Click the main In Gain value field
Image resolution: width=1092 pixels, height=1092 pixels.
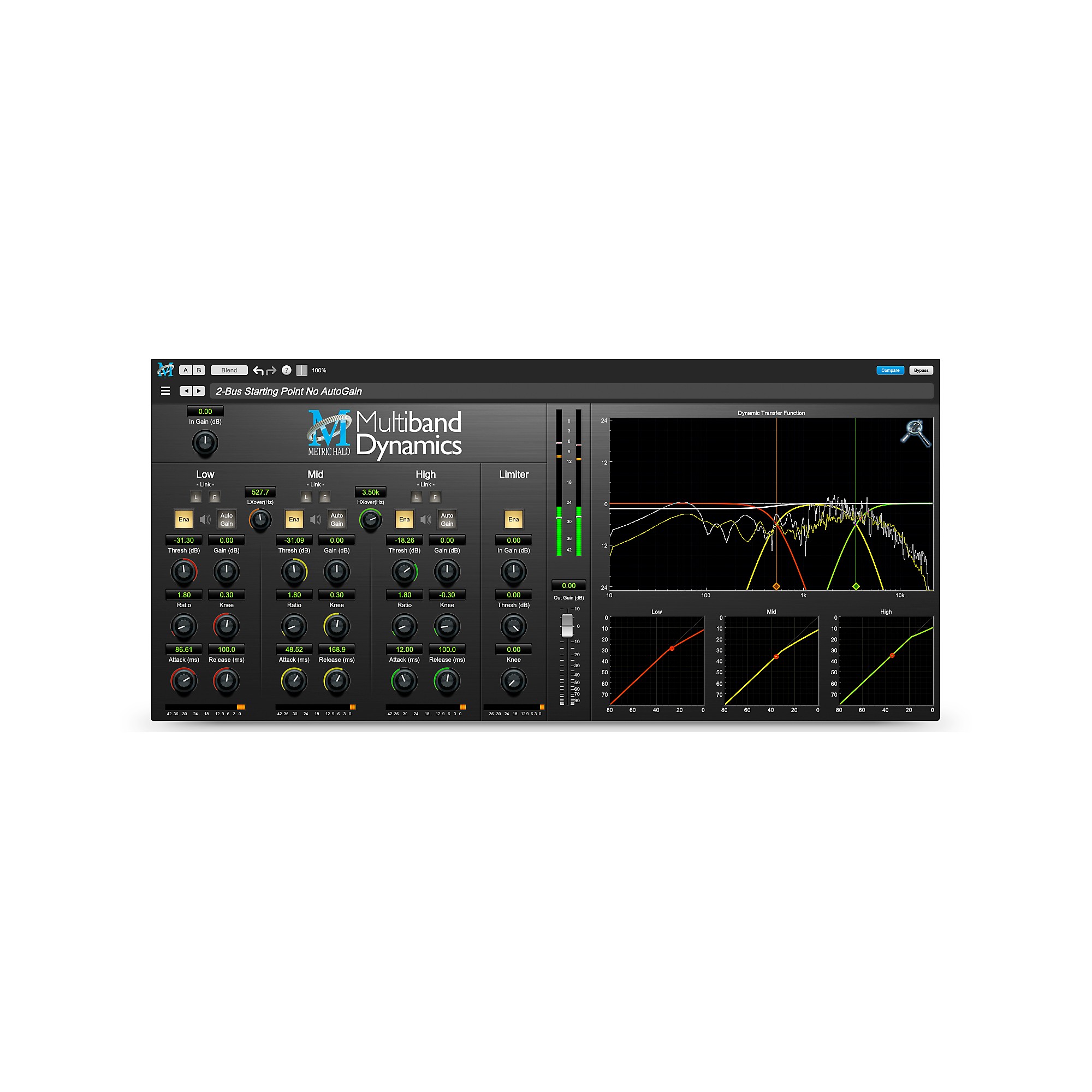[x=205, y=412]
